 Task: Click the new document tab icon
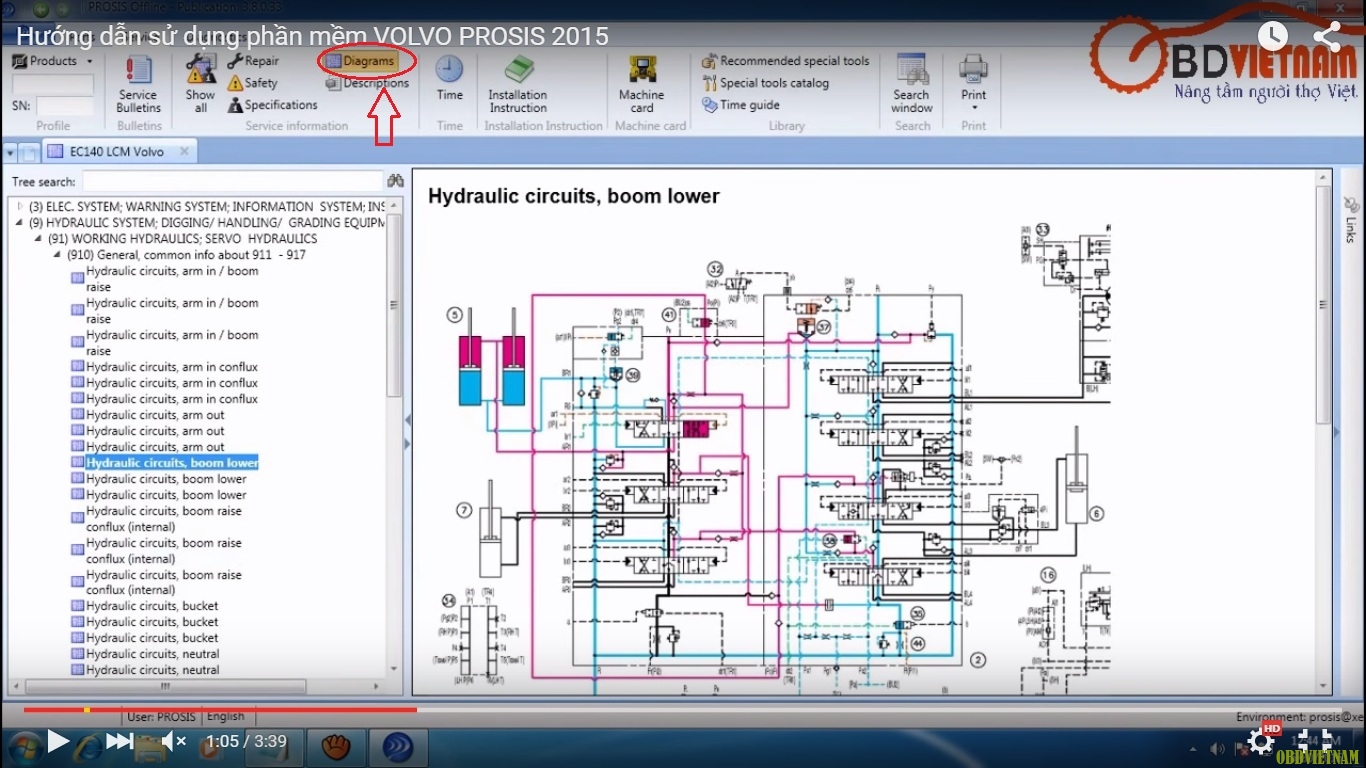click(30, 153)
